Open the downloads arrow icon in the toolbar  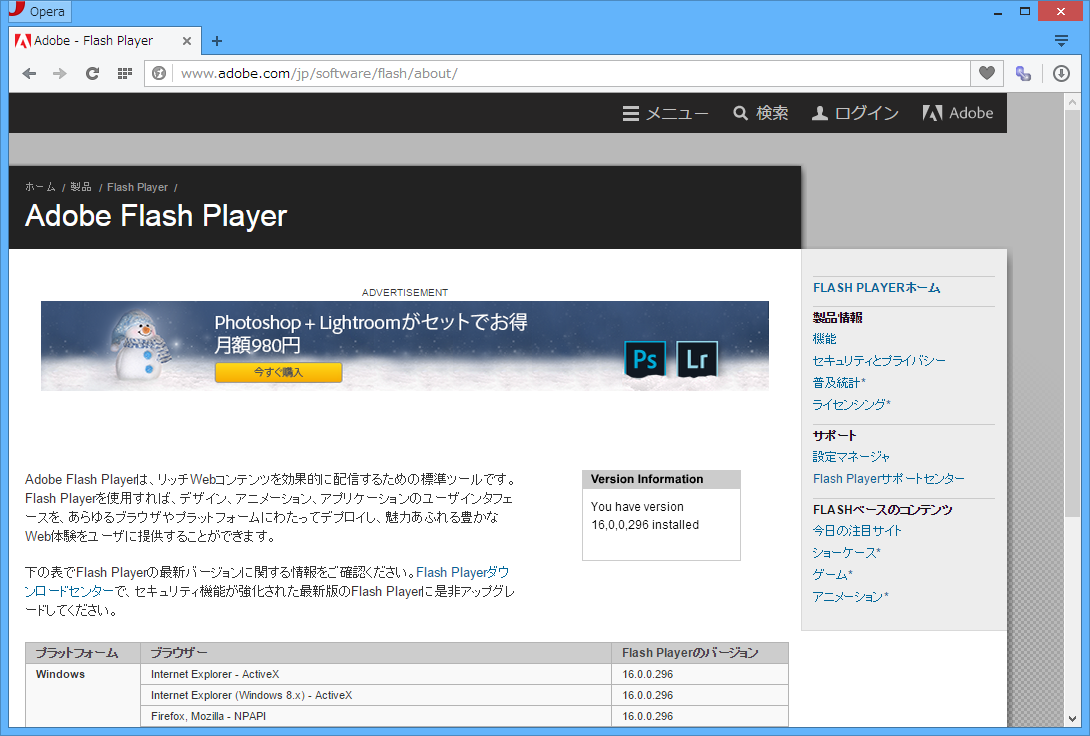[1061, 73]
